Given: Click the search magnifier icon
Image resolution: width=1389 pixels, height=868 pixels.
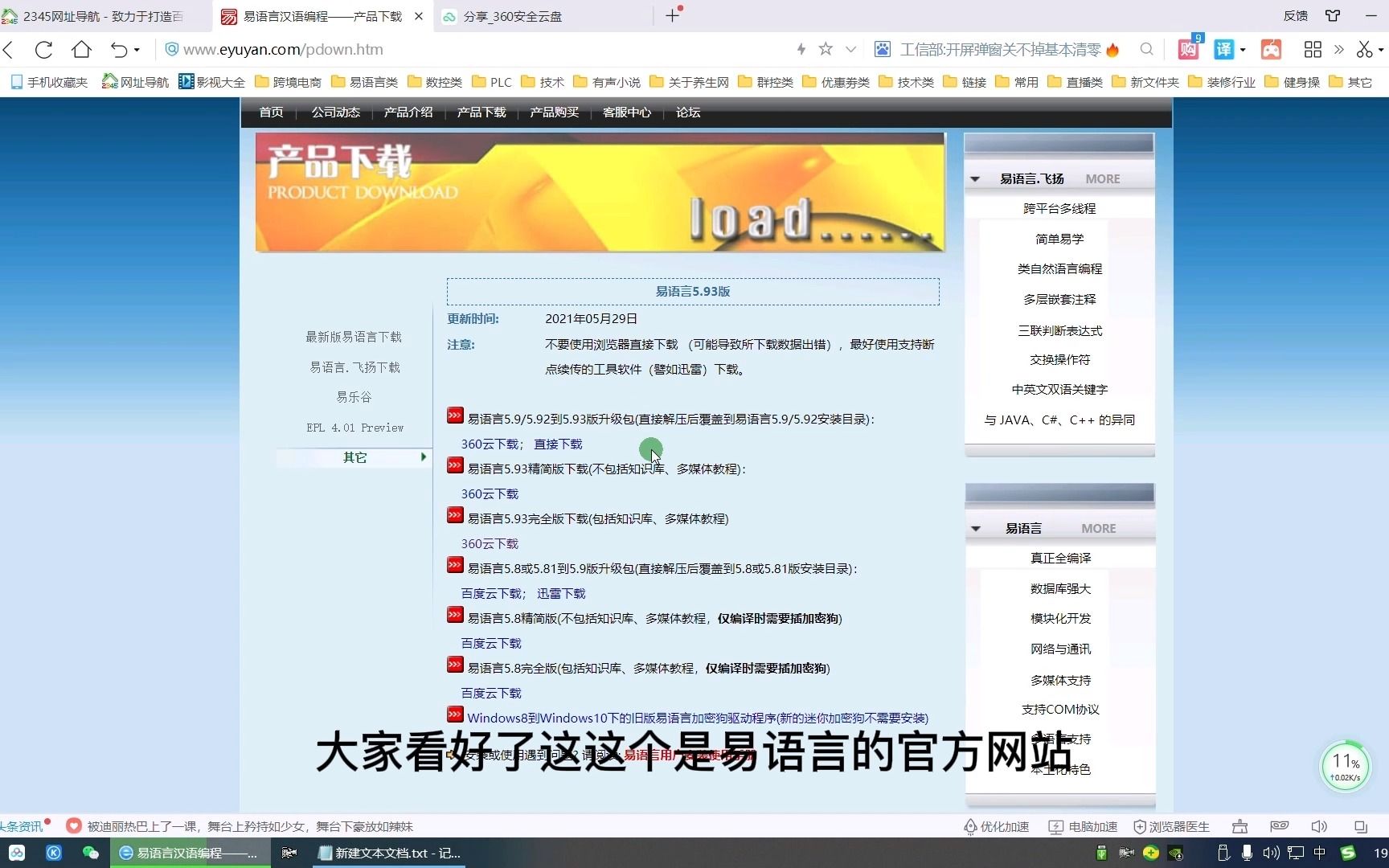Looking at the screenshot, I should tap(1146, 49).
